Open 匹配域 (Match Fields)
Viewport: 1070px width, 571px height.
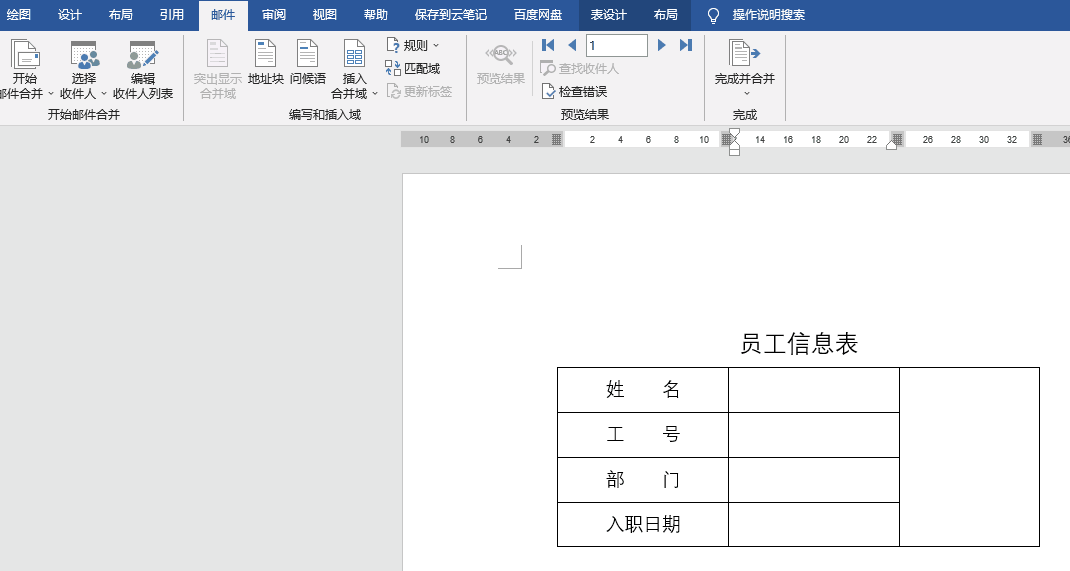tap(413, 68)
